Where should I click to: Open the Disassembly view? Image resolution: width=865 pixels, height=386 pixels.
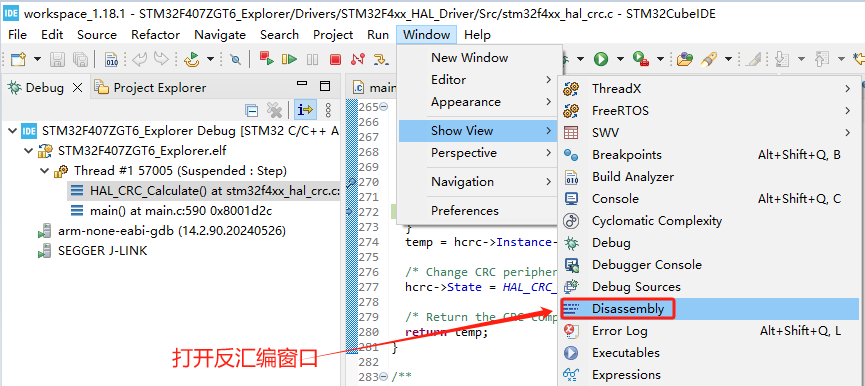coord(709,308)
